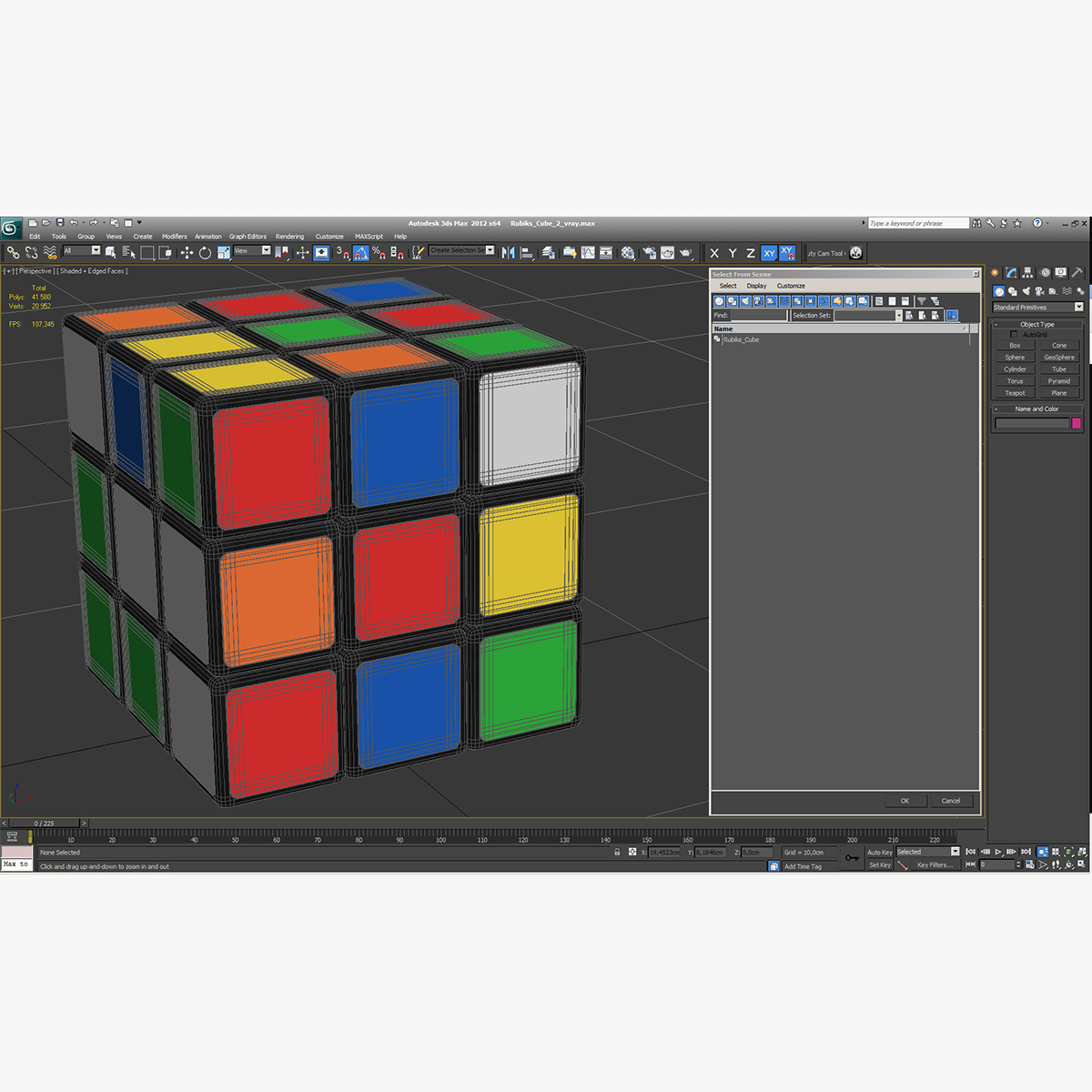Open the Rendering menu
The width and height of the screenshot is (1092, 1092).
289,236
